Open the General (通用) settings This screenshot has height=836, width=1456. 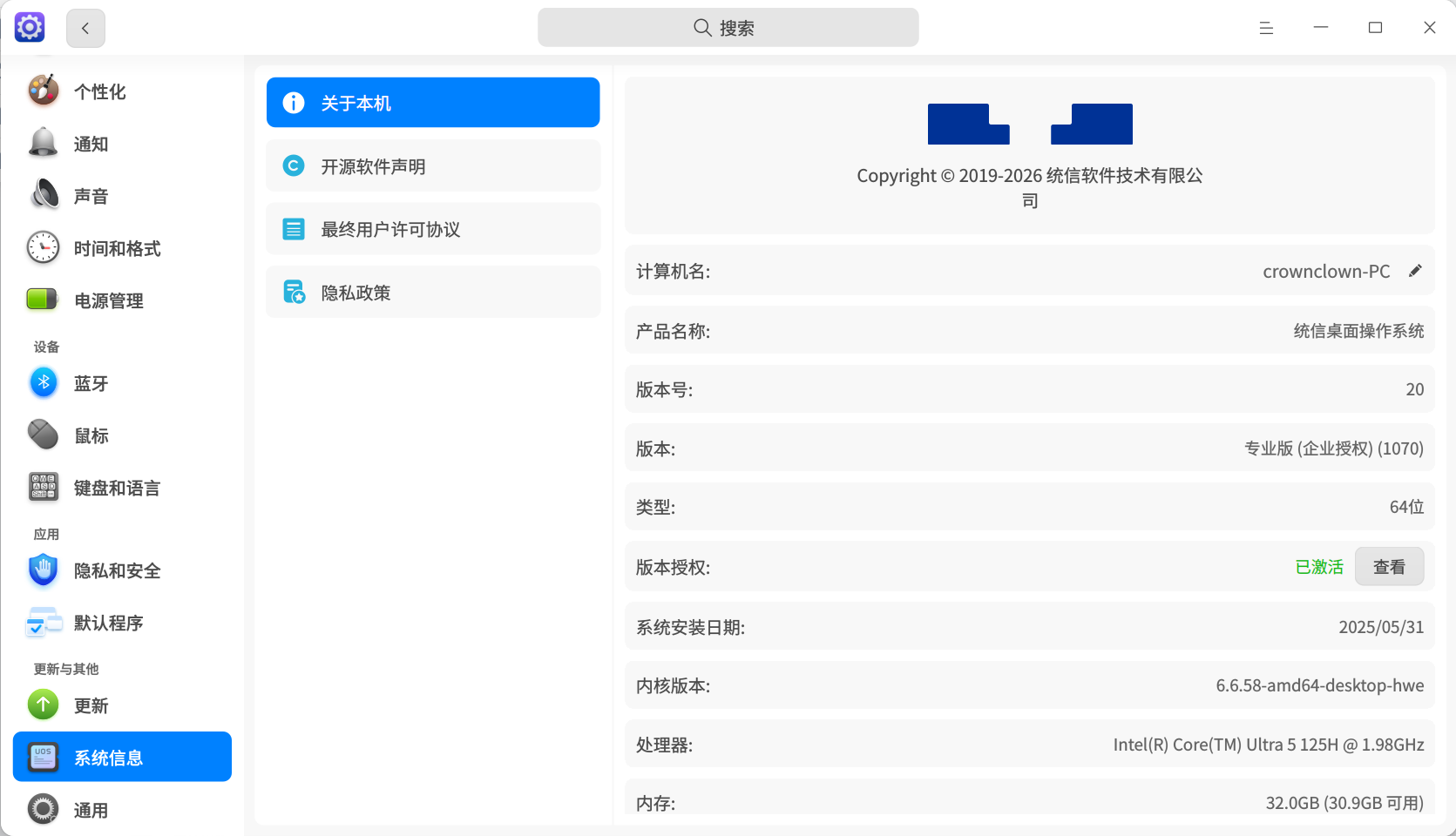pos(122,810)
